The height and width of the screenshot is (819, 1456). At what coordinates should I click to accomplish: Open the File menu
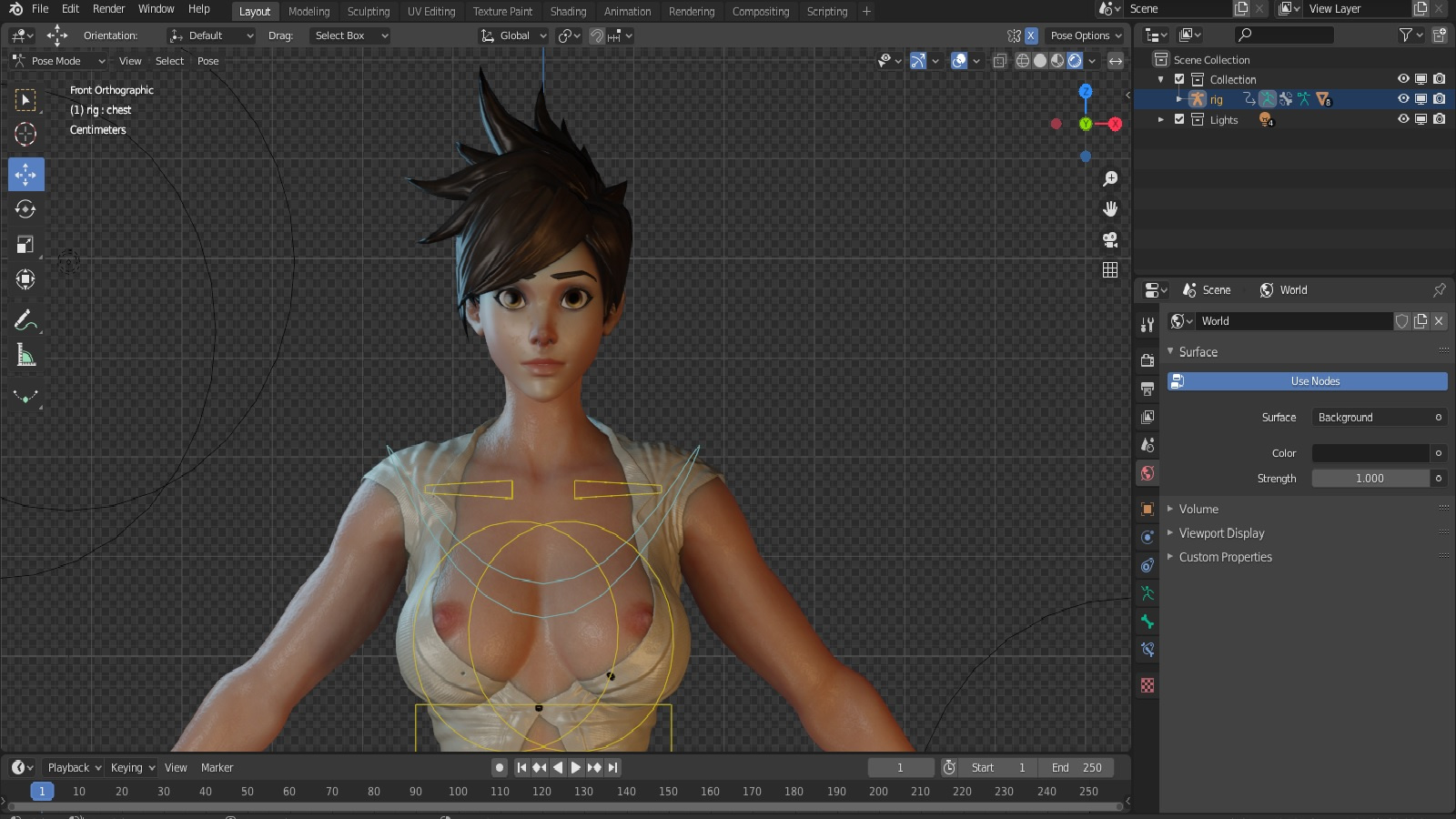40,9
